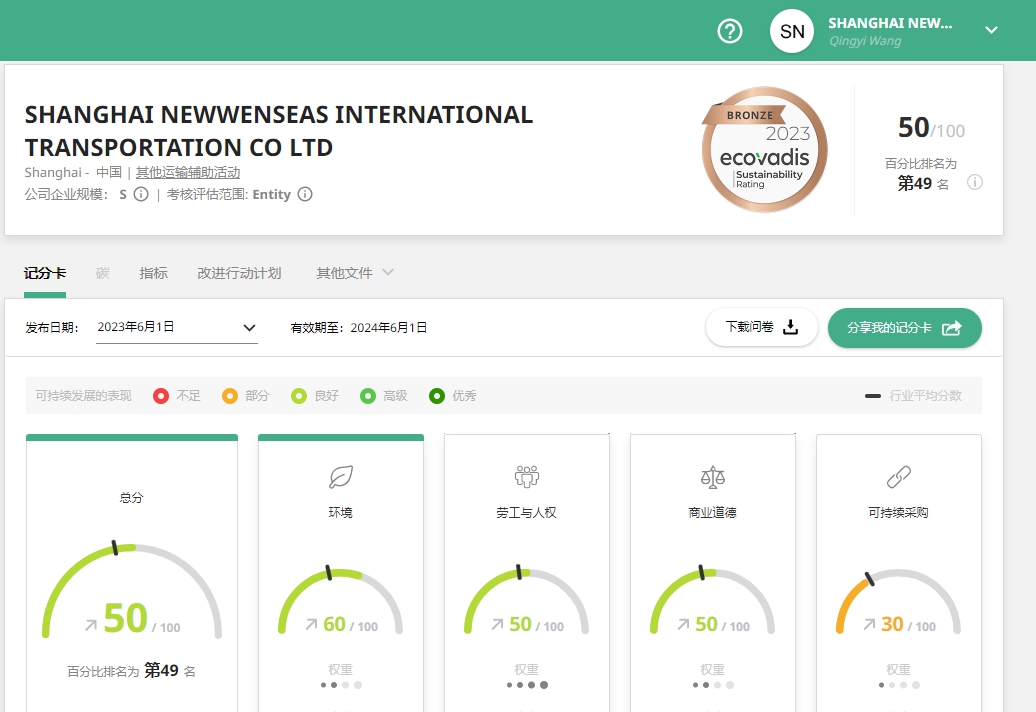Click the 下载问卷 button
1036x712 pixels.
(x=762, y=328)
